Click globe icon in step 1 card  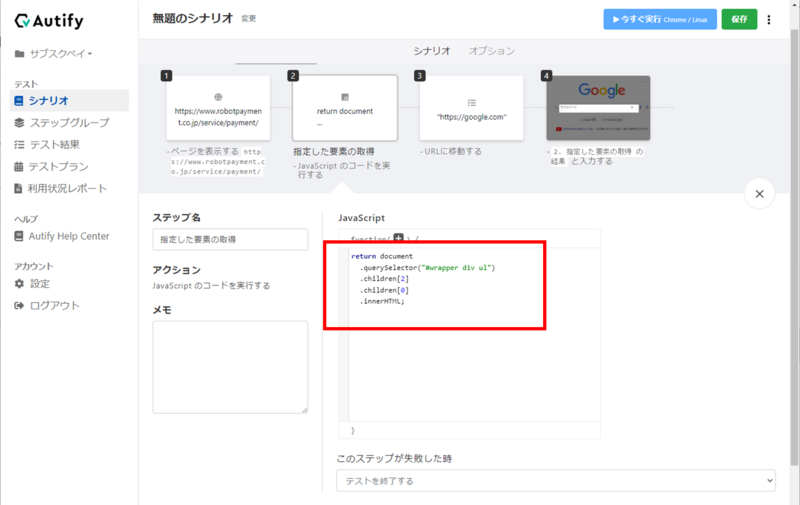tap(218, 97)
